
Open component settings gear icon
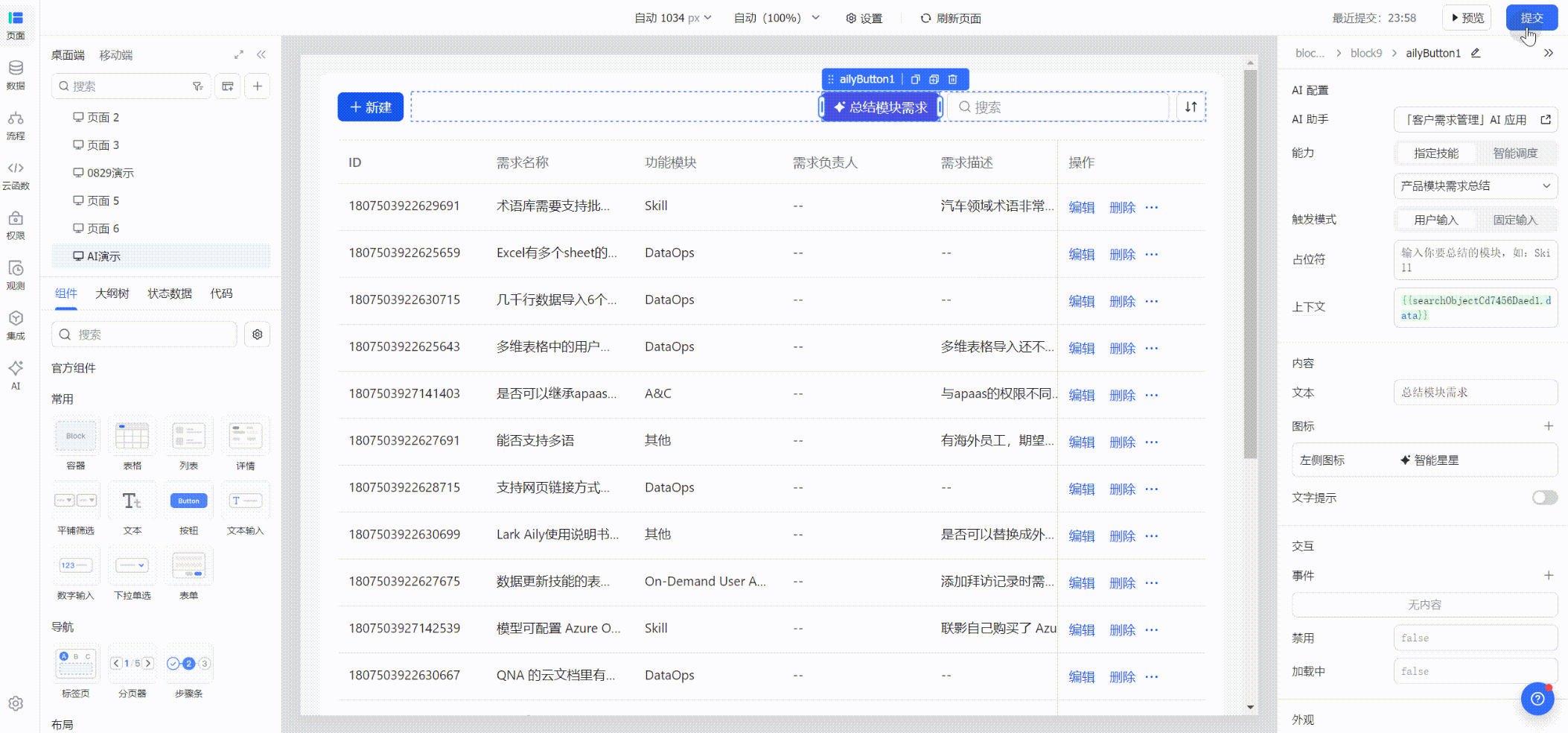click(x=258, y=334)
